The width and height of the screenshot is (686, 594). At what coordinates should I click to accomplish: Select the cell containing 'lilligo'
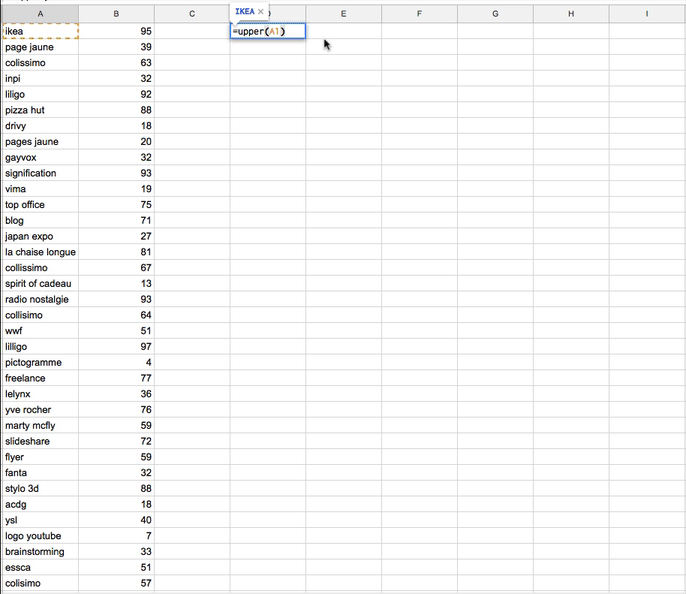[40, 346]
